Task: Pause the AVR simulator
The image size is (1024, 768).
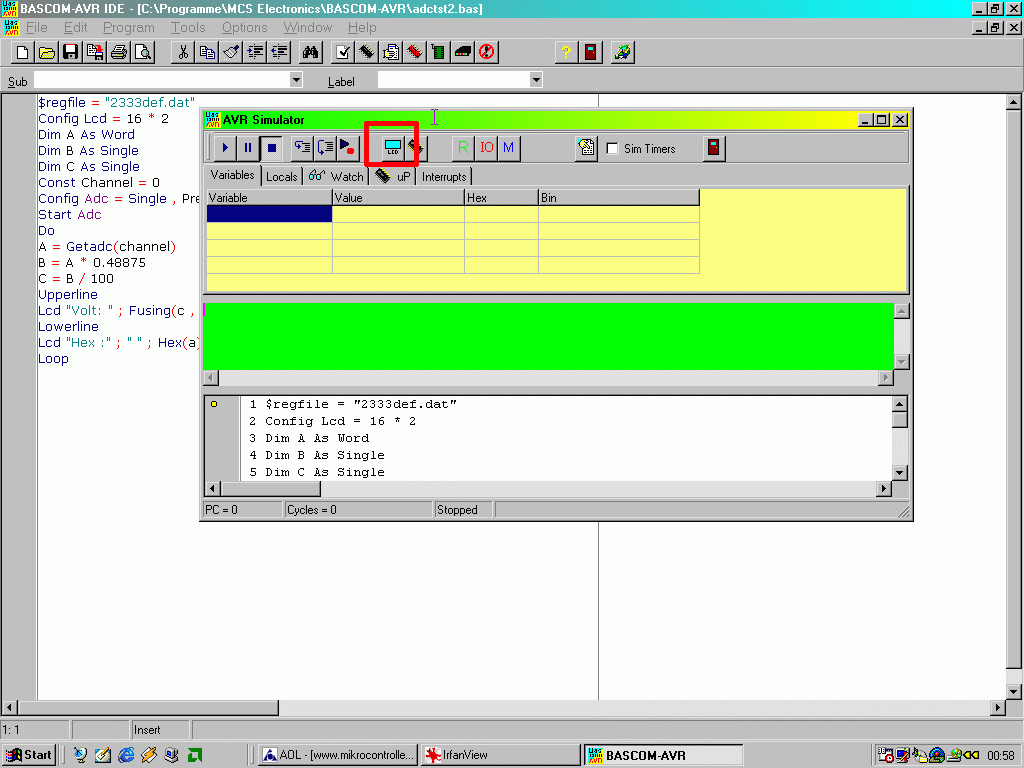Action: [248, 148]
